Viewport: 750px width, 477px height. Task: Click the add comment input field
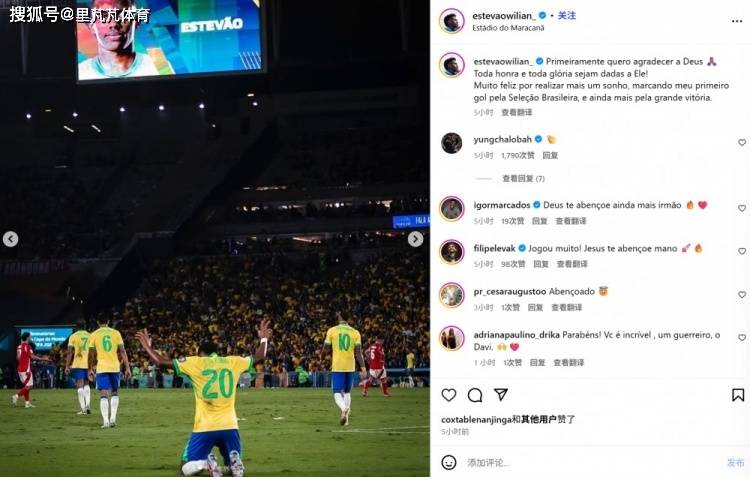pyautogui.click(x=593, y=463)
